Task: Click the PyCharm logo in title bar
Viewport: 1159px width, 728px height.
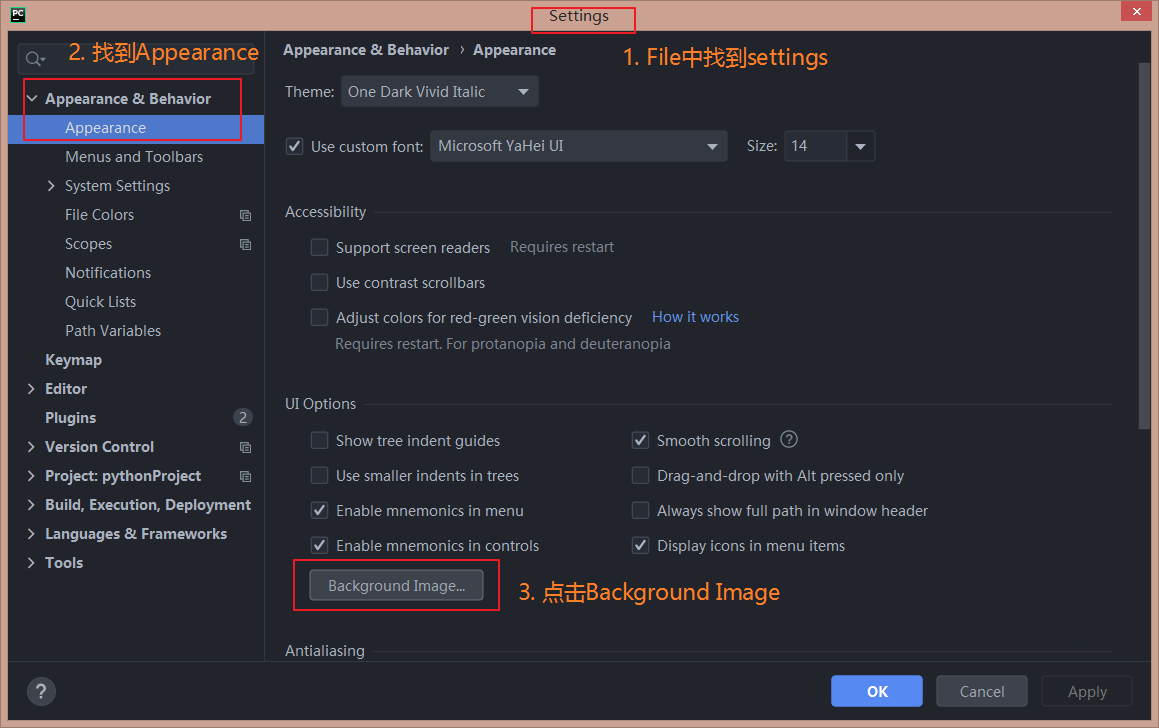Action: [x=18, y=15]
